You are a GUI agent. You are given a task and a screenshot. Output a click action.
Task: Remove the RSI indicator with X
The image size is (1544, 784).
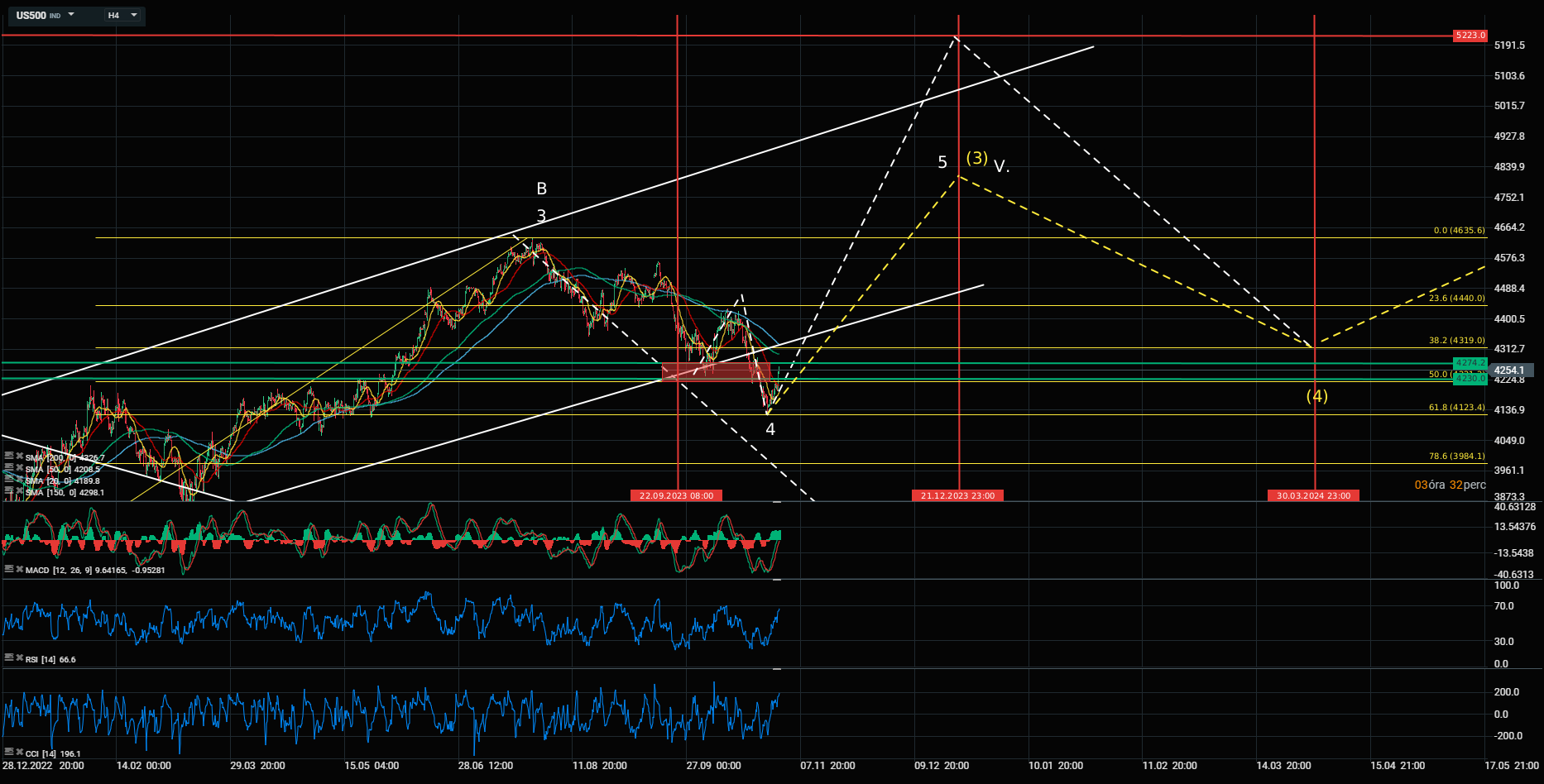pyautogui.click(x=19, y=658)
